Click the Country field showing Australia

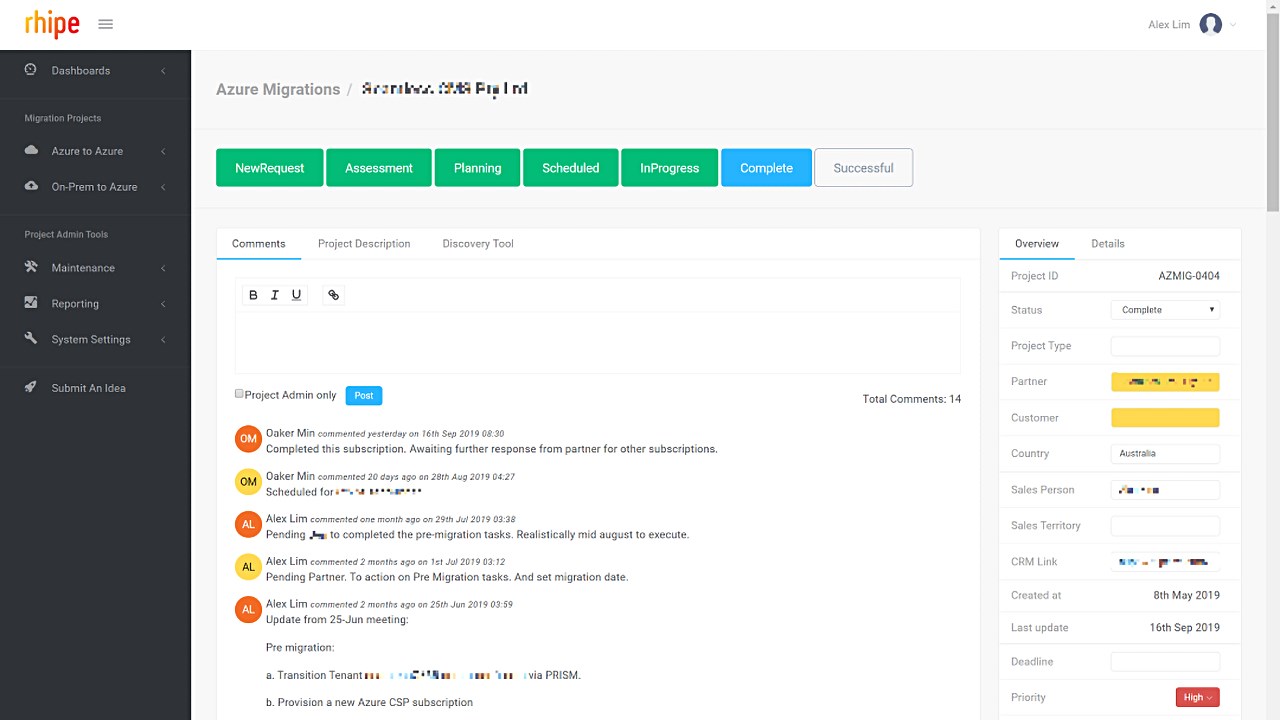tap(1165, 454)
